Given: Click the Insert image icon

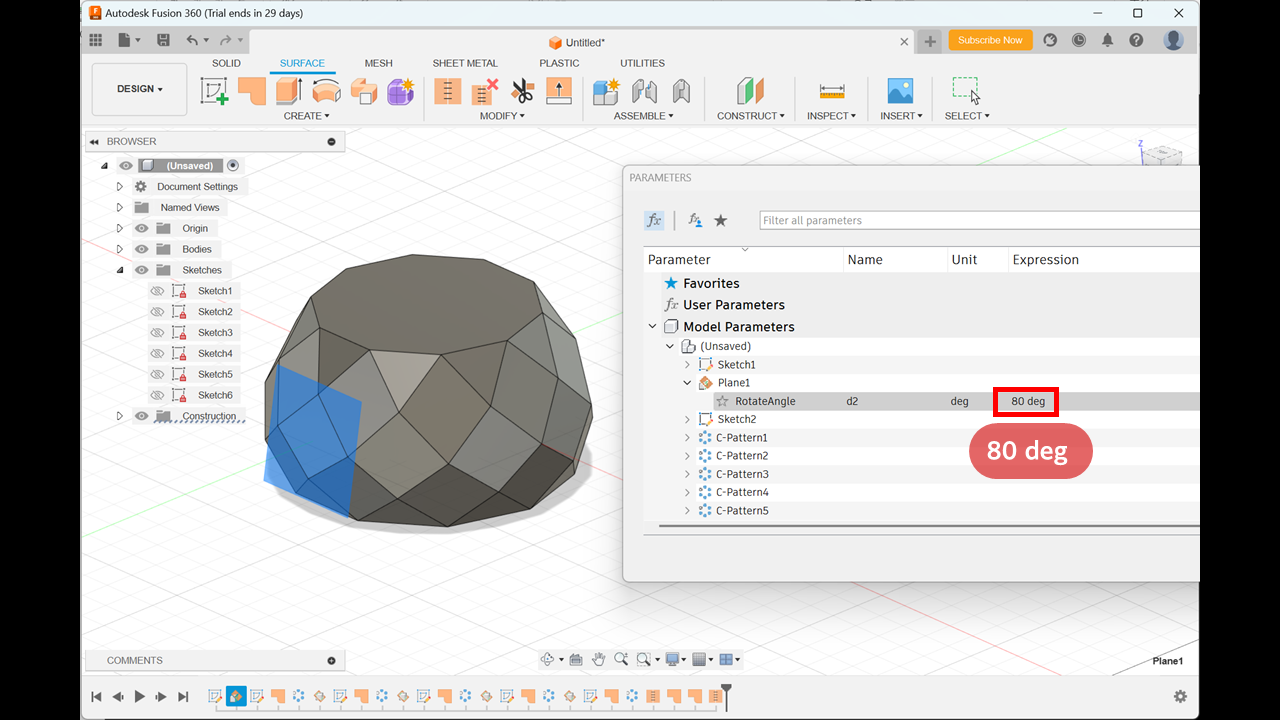Looking at the screenshot, I should pos(900,91).
